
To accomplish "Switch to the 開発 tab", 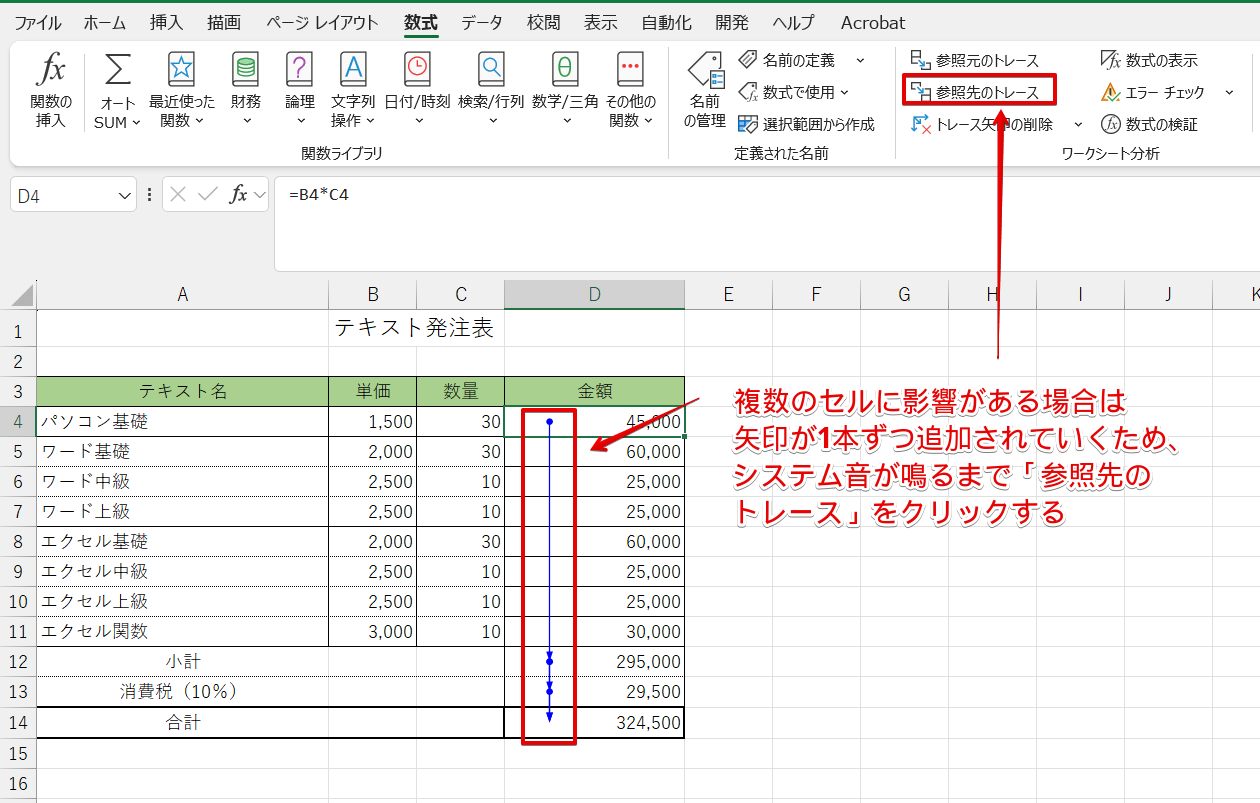I will point(732,22).
